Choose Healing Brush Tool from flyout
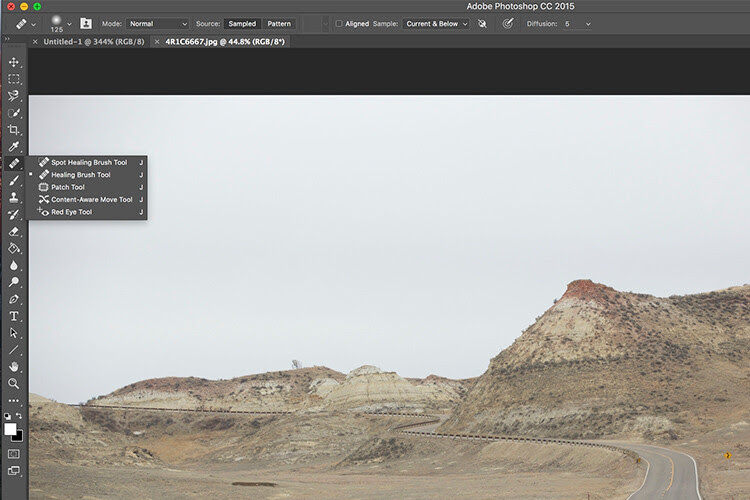This screenshot has width=750, height=500. point(87,175)
